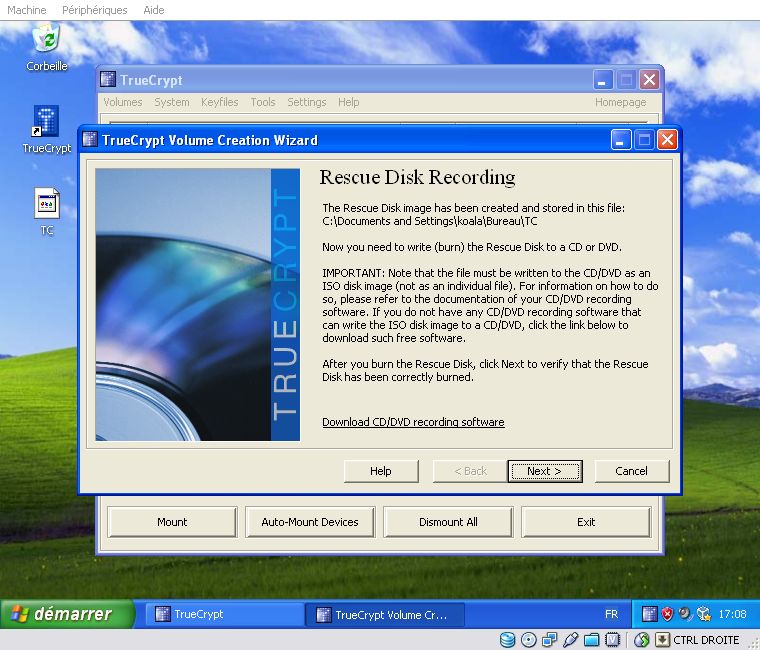Open the red security shield tray icon
760x650 pixels.
click(x=667, y=614)
